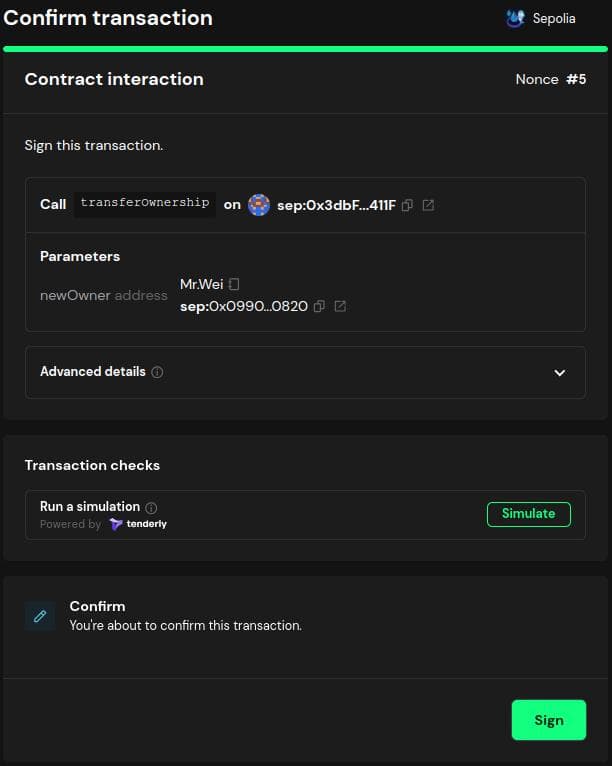Screen dimensions: 612x766
Task: Click the contract identicon avatar
Action: coord(259,205)
